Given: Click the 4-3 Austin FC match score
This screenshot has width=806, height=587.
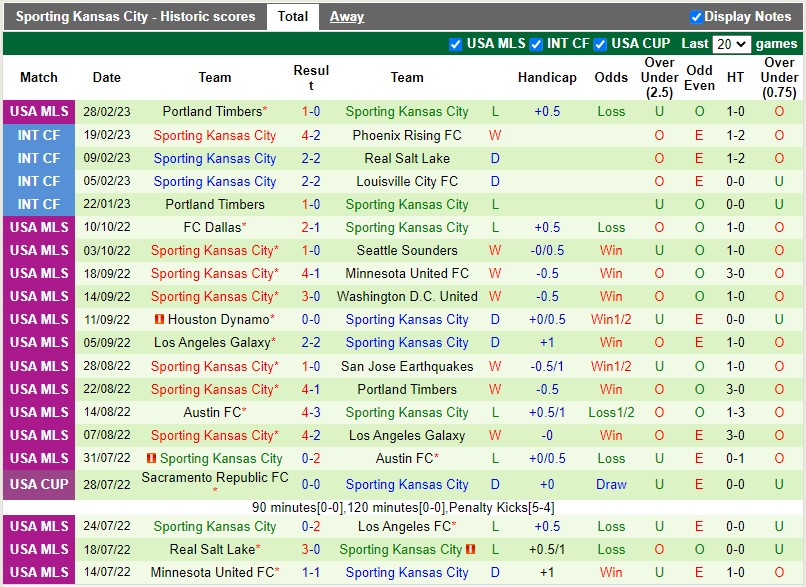Looking at the screenshot, I should [311, 412].
